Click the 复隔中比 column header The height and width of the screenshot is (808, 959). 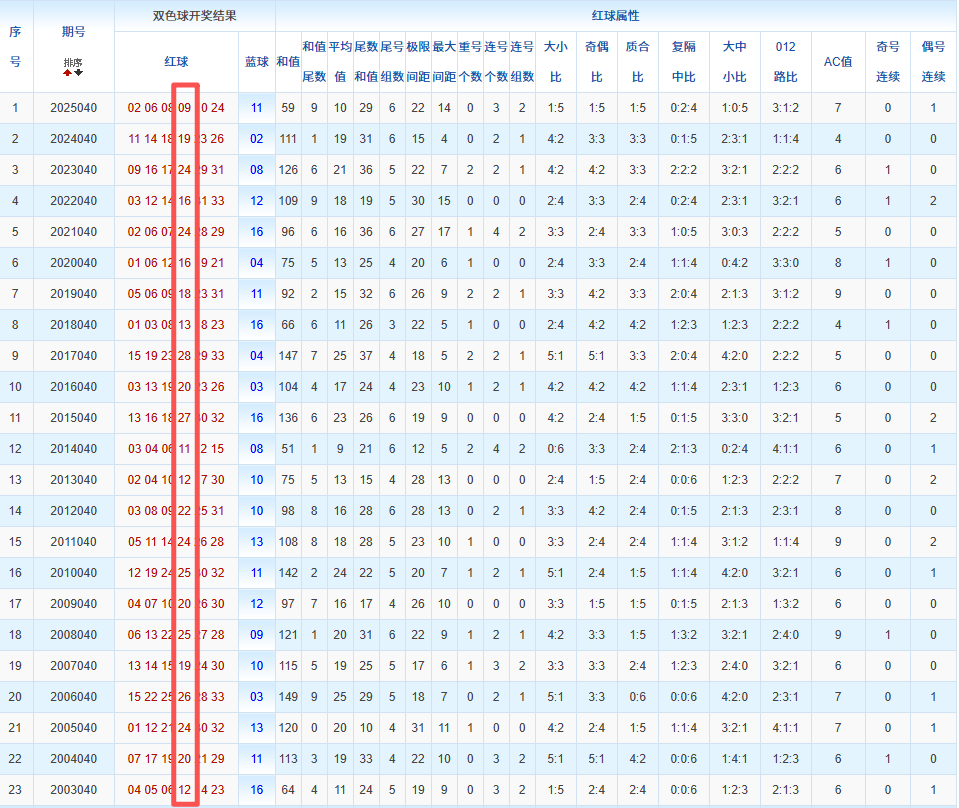click(x=684, y=61)
